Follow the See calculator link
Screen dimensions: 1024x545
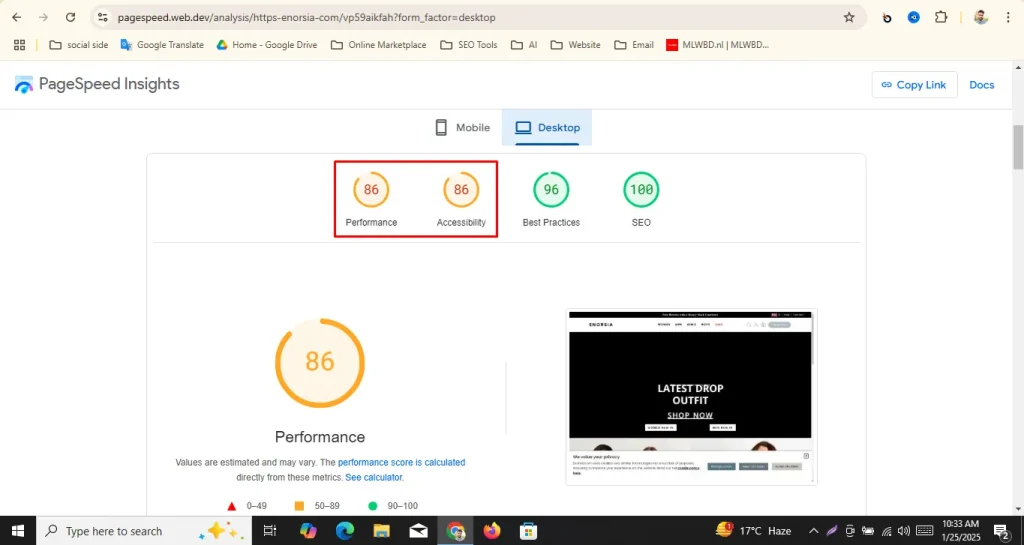[374, 477]
